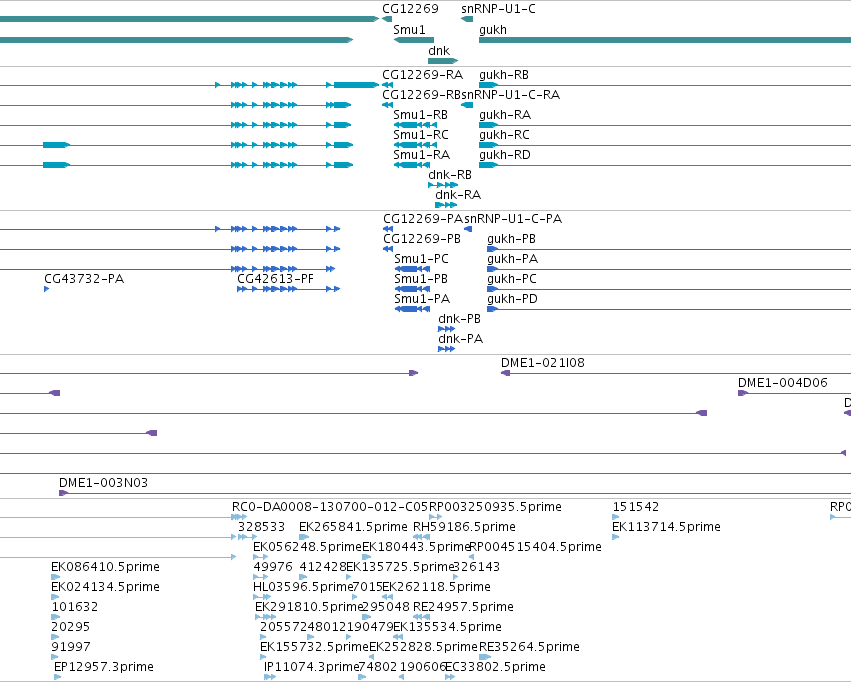Viewport: 851px width, 682px height.
Task: Pick the gukh-RD transcript label
Action: (x=505, y=155)
